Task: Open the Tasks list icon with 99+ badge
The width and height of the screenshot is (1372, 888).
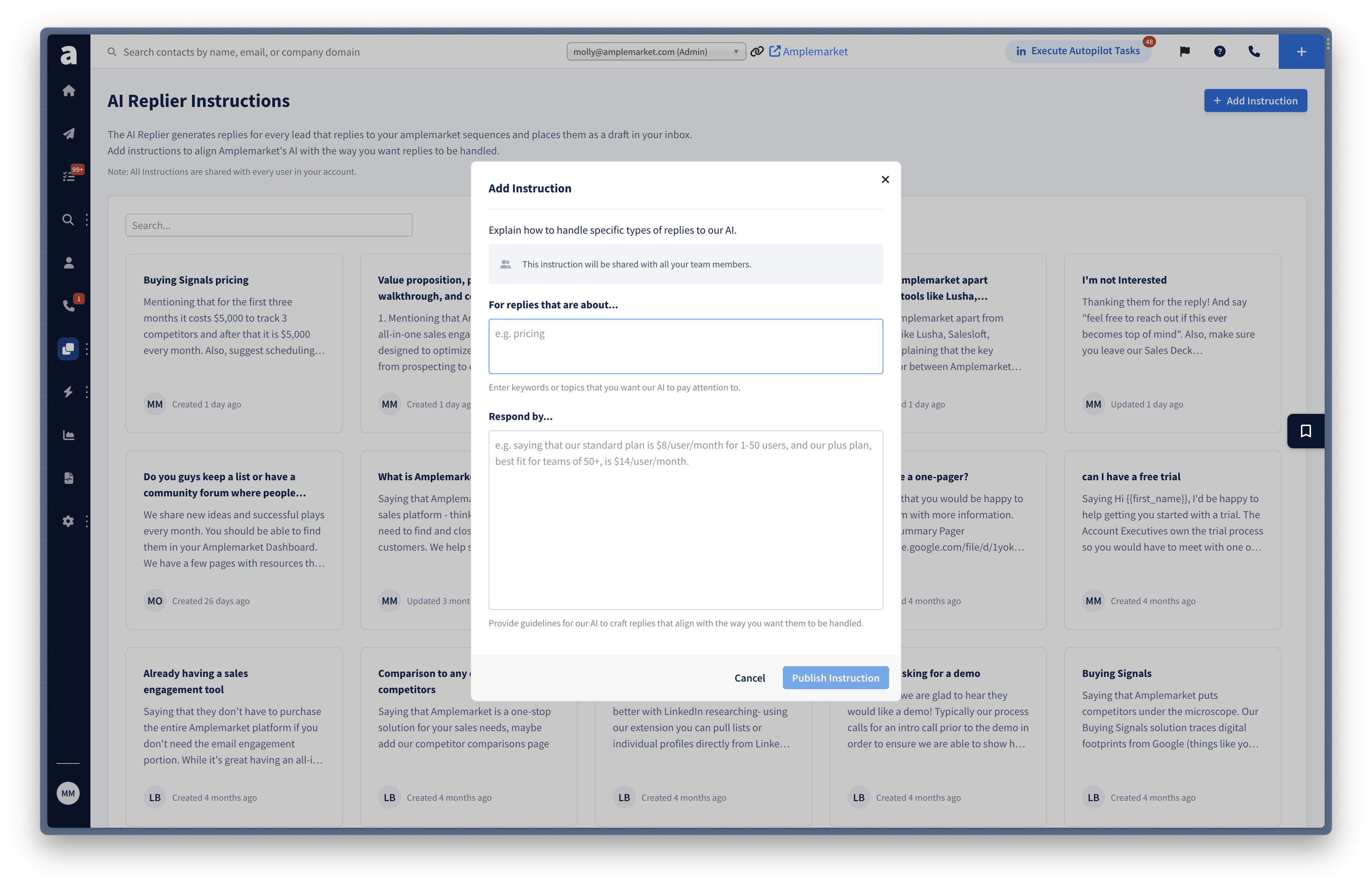Action: coord(69,176)
